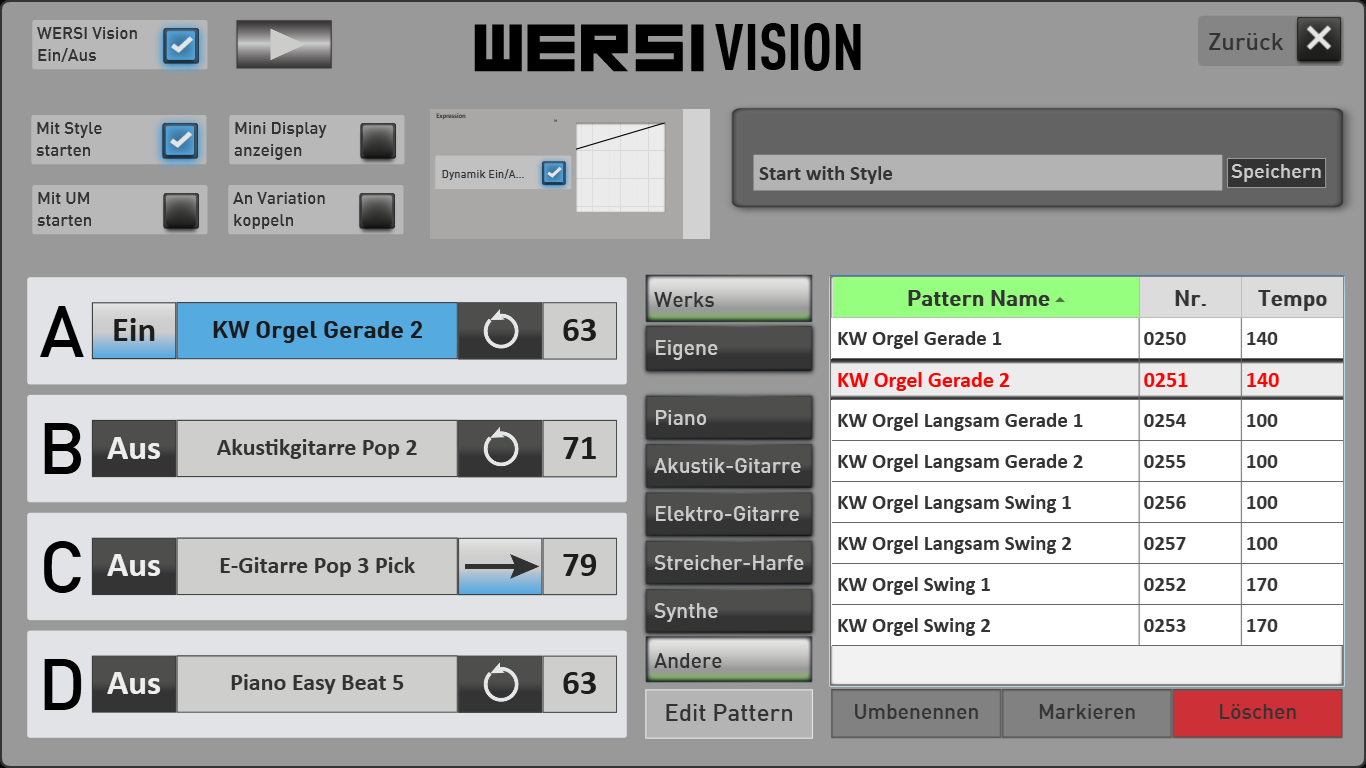Select Piano Easy Beat 5 slot D

coord(317,684)
